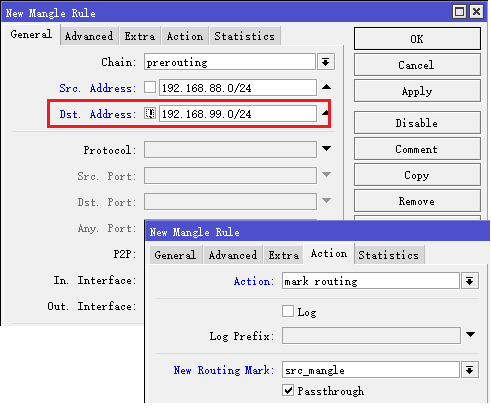The width and height of the screenshot is (491, 413).
Task: Click the Action field with mark routing
Action: (371, 281)
